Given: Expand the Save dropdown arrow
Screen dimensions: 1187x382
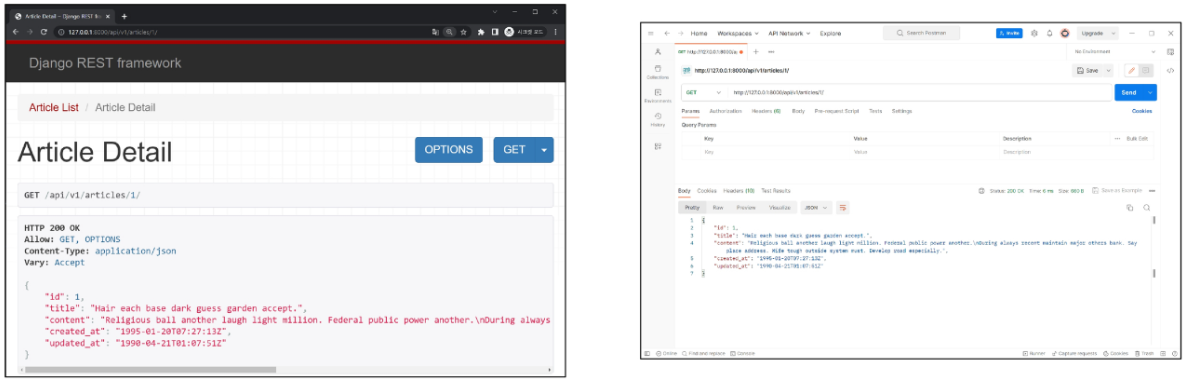Looking at the screenshot, I should (x=1109, y=70).
